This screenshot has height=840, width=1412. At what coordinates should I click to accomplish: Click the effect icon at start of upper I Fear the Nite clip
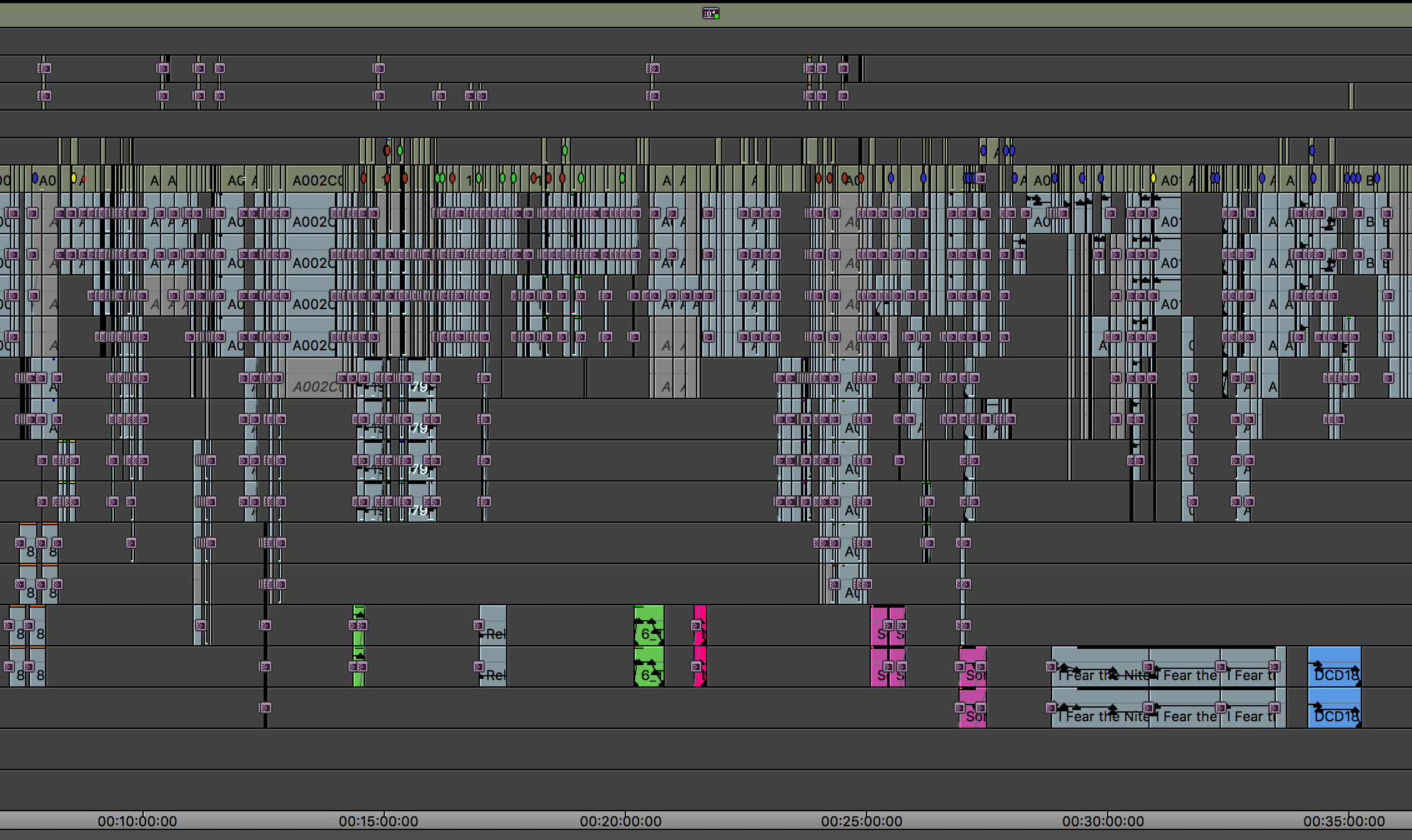click(1051, 667)
